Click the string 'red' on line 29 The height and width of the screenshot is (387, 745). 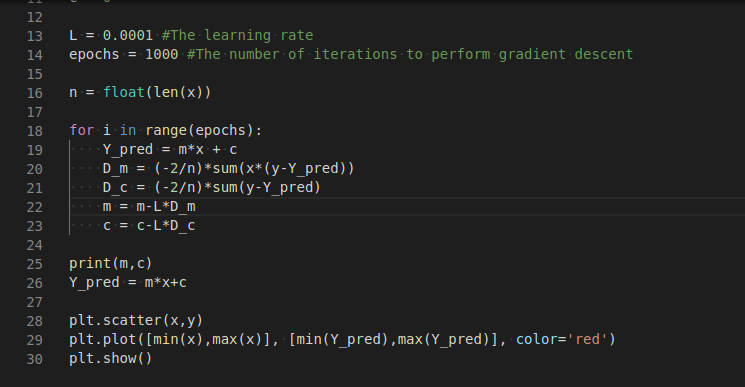point(587,339)
